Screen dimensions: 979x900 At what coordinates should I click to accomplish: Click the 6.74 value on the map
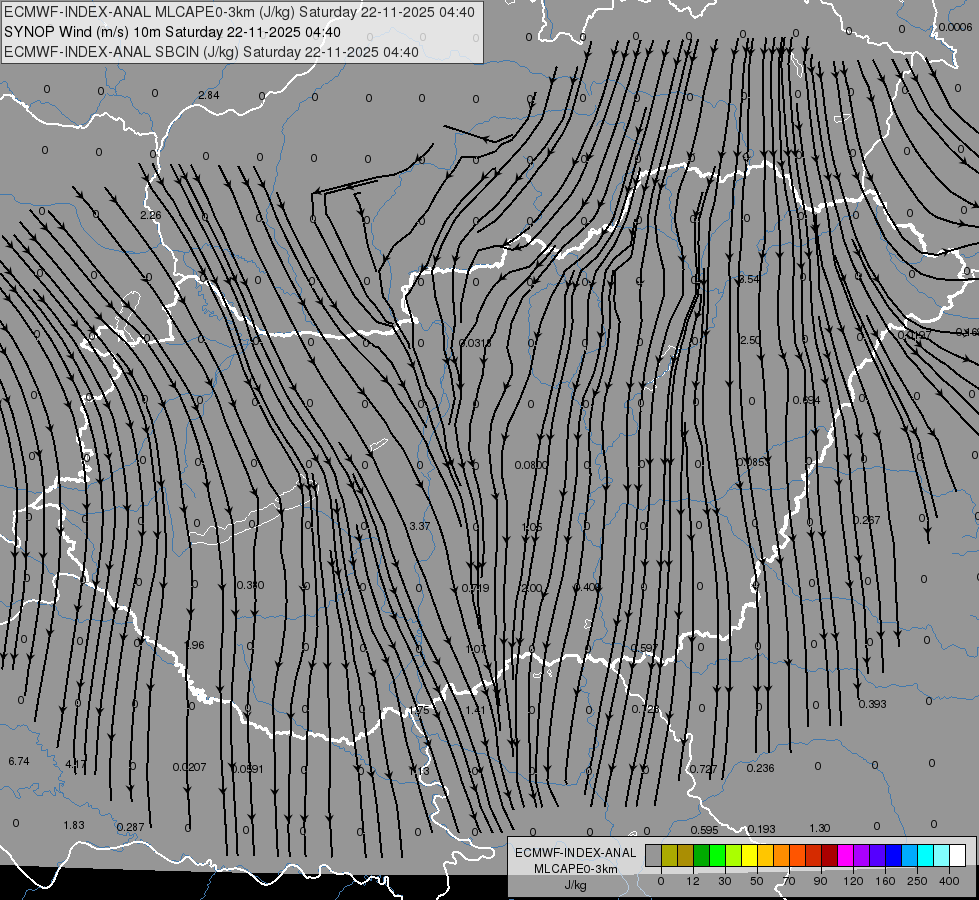[x=18, y=762]
